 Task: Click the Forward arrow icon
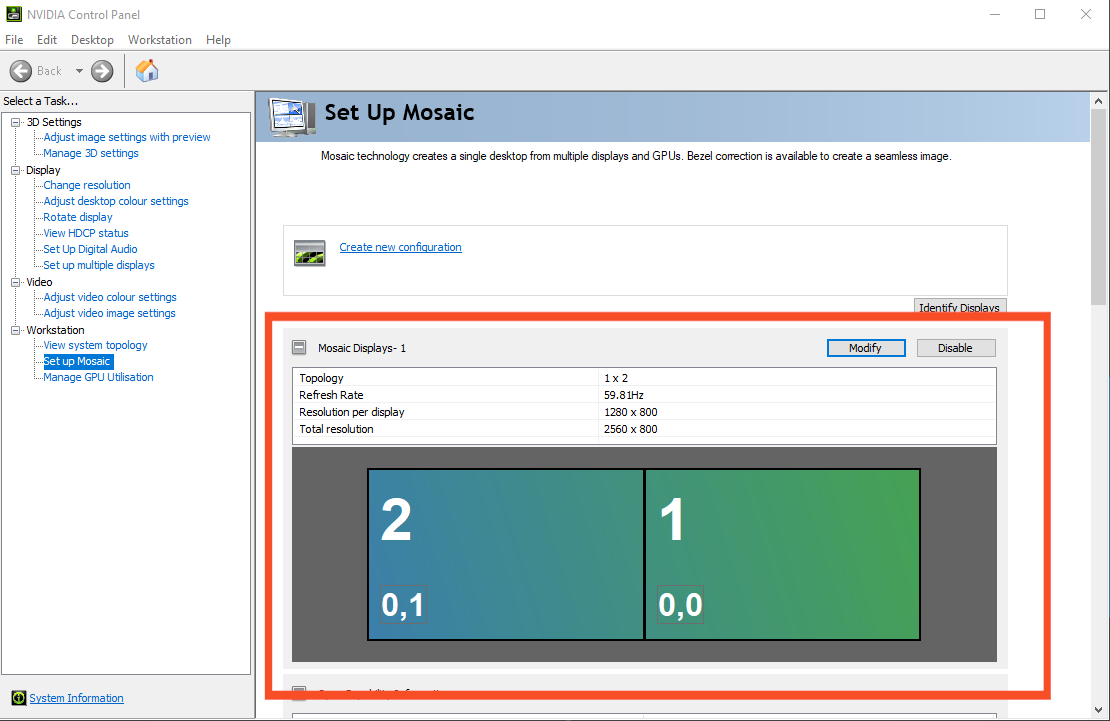tap(102, 71)
